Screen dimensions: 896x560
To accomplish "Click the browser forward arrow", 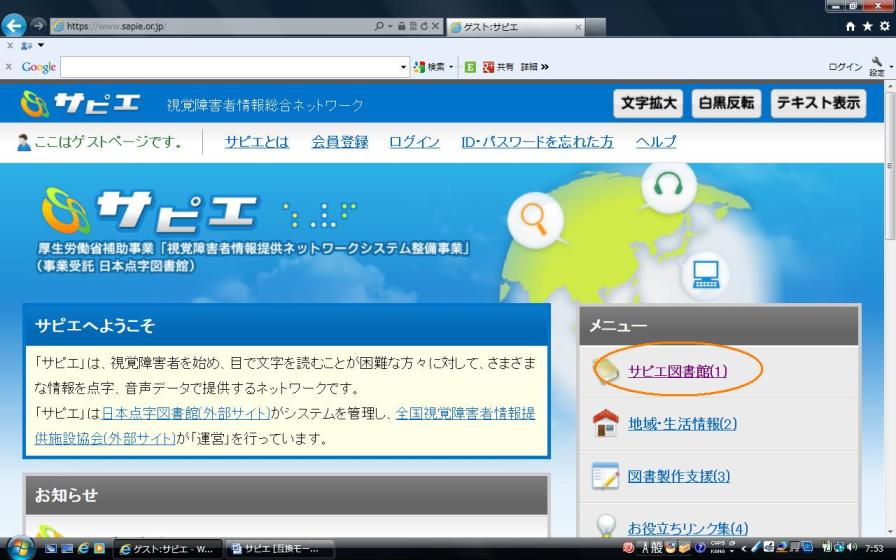I will pos(38,25).
